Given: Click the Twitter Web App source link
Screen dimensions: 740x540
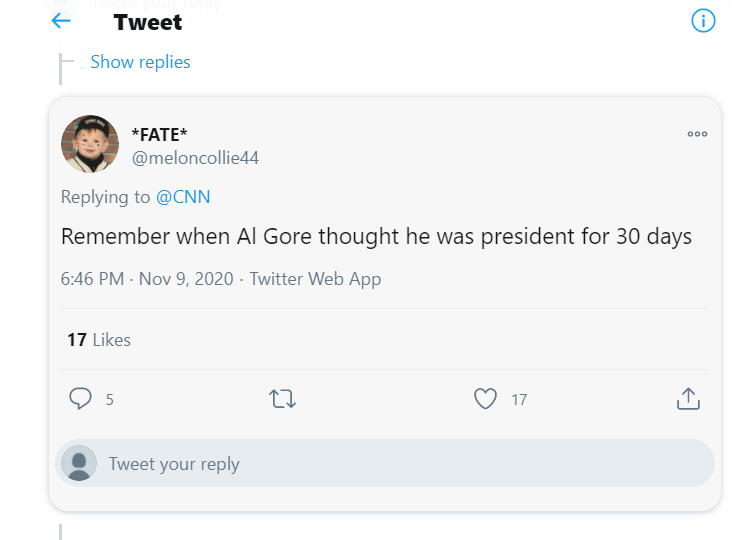Looking at the screenshot, I should click(x=315, y=279).
